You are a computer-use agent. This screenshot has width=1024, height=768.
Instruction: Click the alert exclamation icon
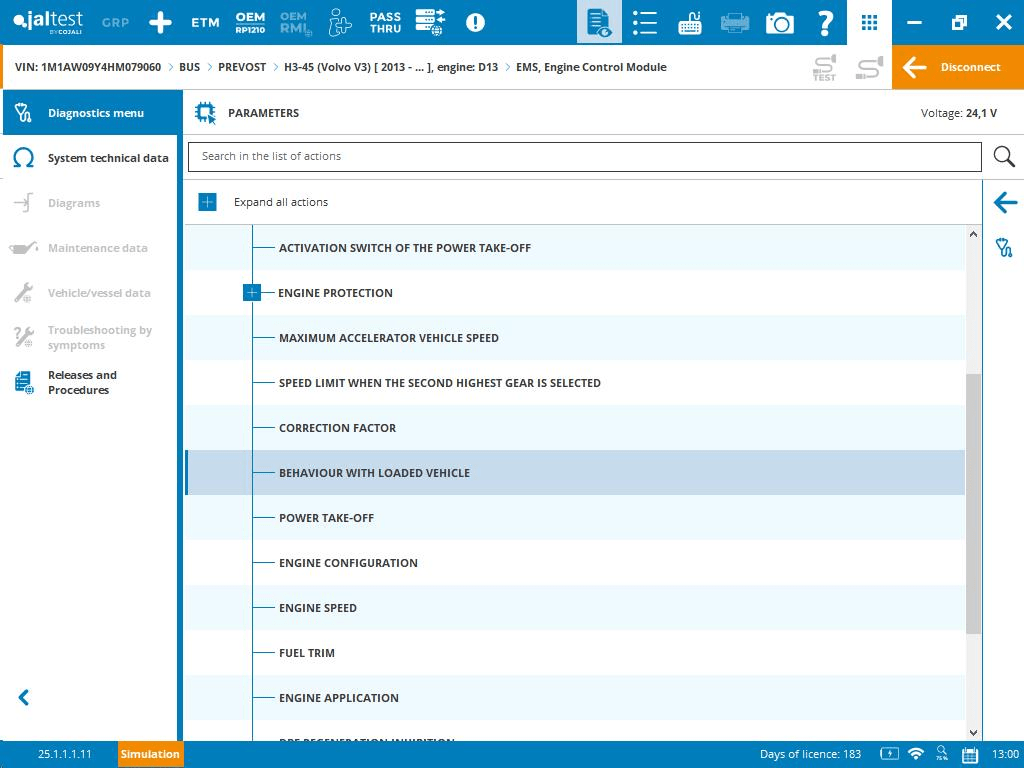pyautogui.click(x=475, y=22)
